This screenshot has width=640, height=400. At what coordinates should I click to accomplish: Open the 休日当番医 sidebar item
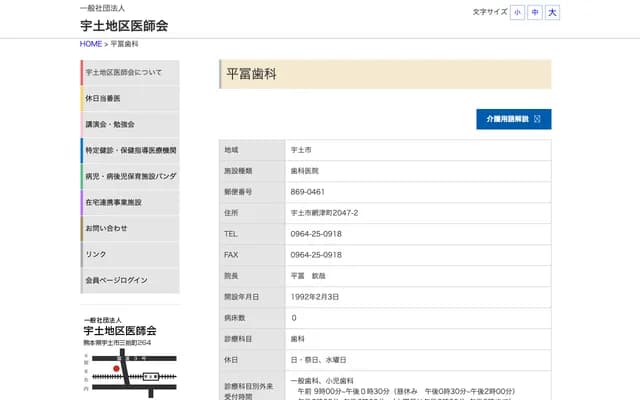pyautogui.click(x=130, y=98)
